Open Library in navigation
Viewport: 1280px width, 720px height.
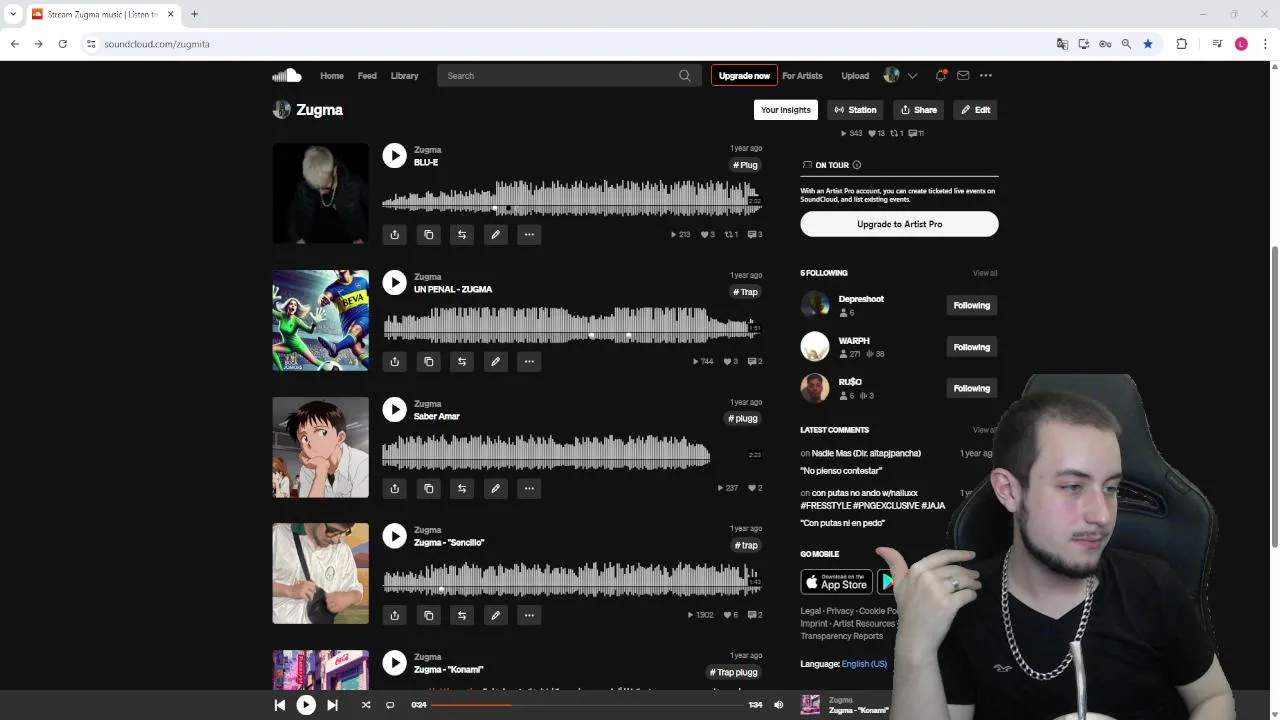tap(404, 76)
